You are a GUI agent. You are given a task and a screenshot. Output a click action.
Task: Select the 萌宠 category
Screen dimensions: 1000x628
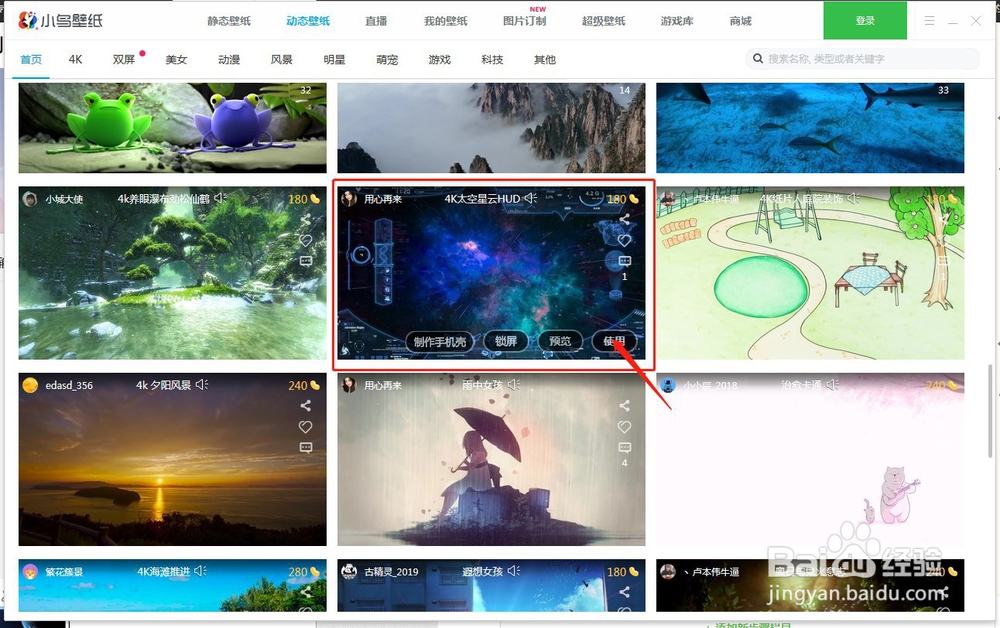click(387, 59)
